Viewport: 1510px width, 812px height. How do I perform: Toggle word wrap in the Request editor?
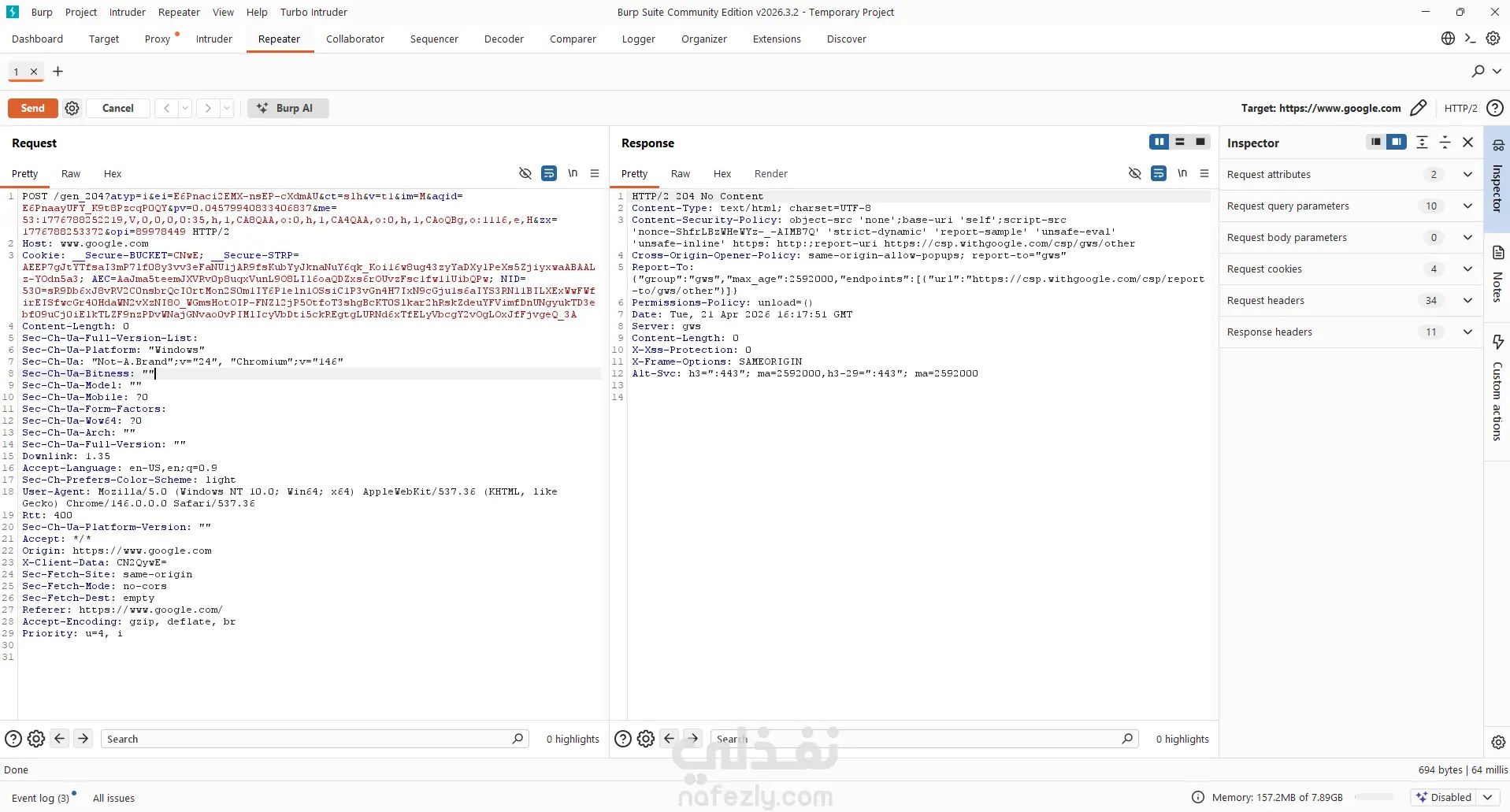(x=549, y=173)
